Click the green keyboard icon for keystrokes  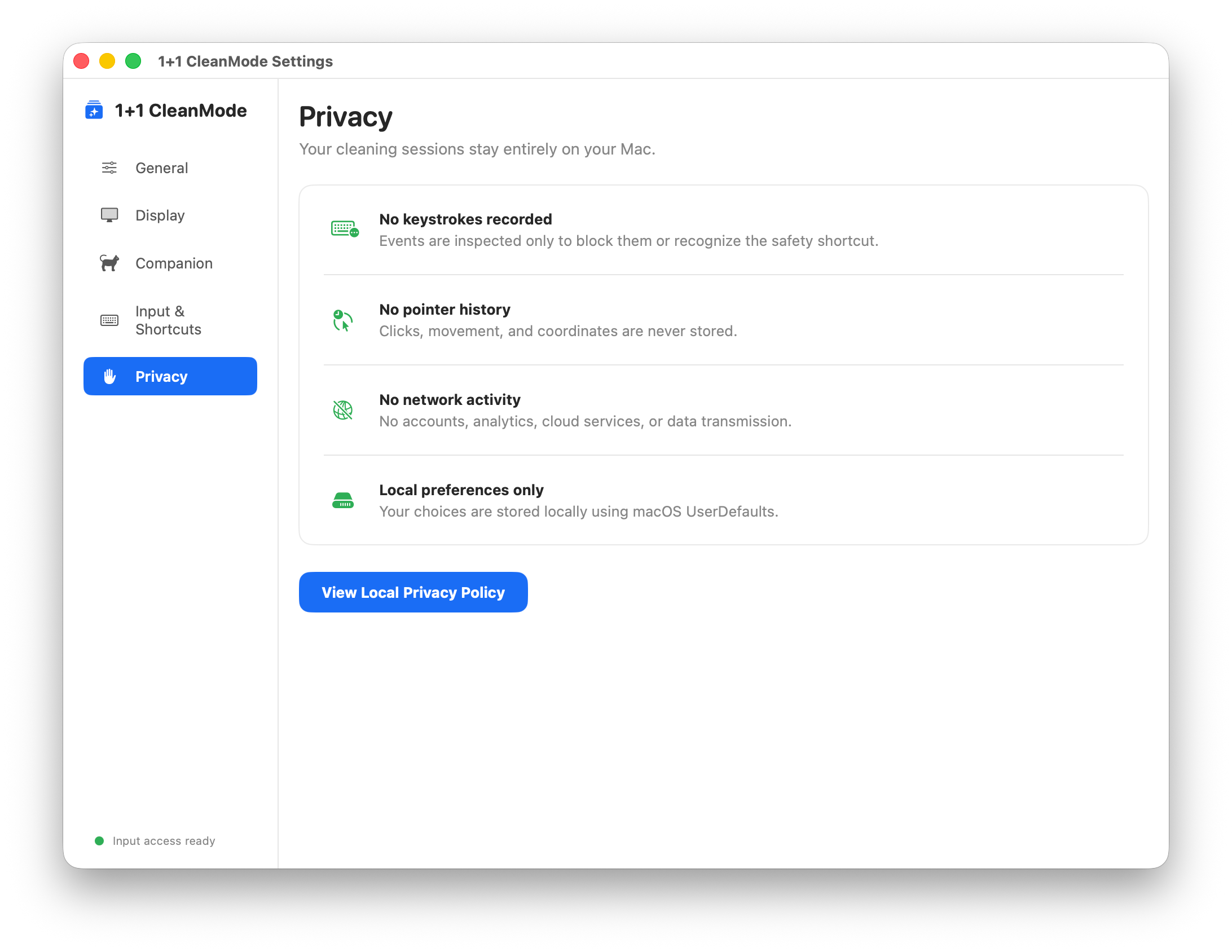[x=345, y=229]
